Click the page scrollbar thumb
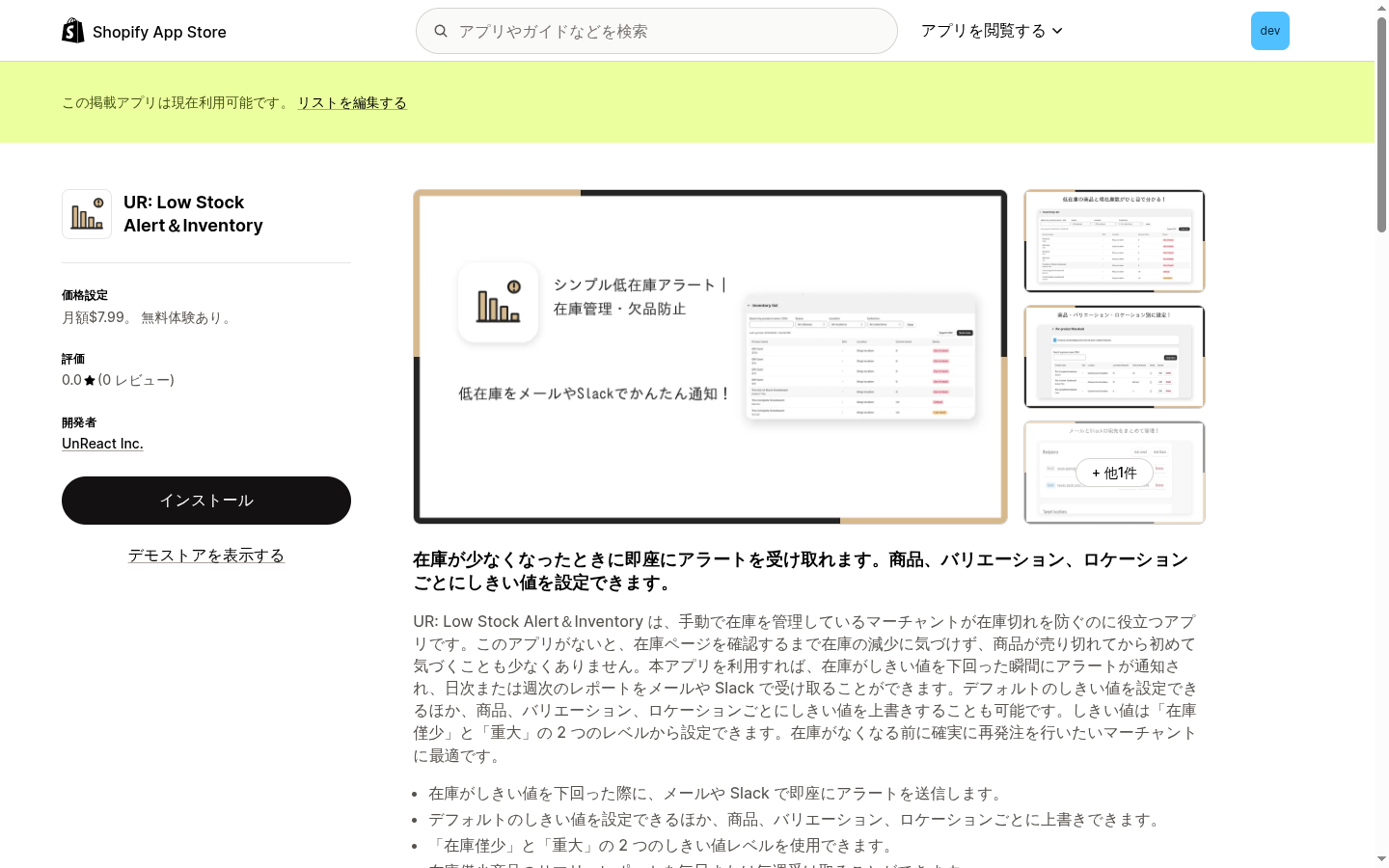The image size is (1389, 868). [x=1381, y=125]
